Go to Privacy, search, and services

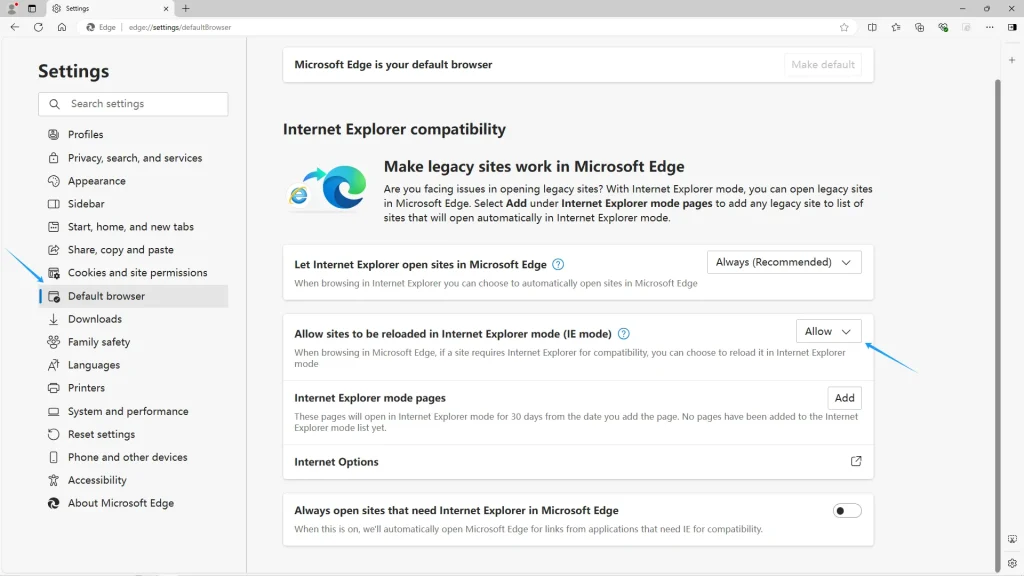point(134,158)
